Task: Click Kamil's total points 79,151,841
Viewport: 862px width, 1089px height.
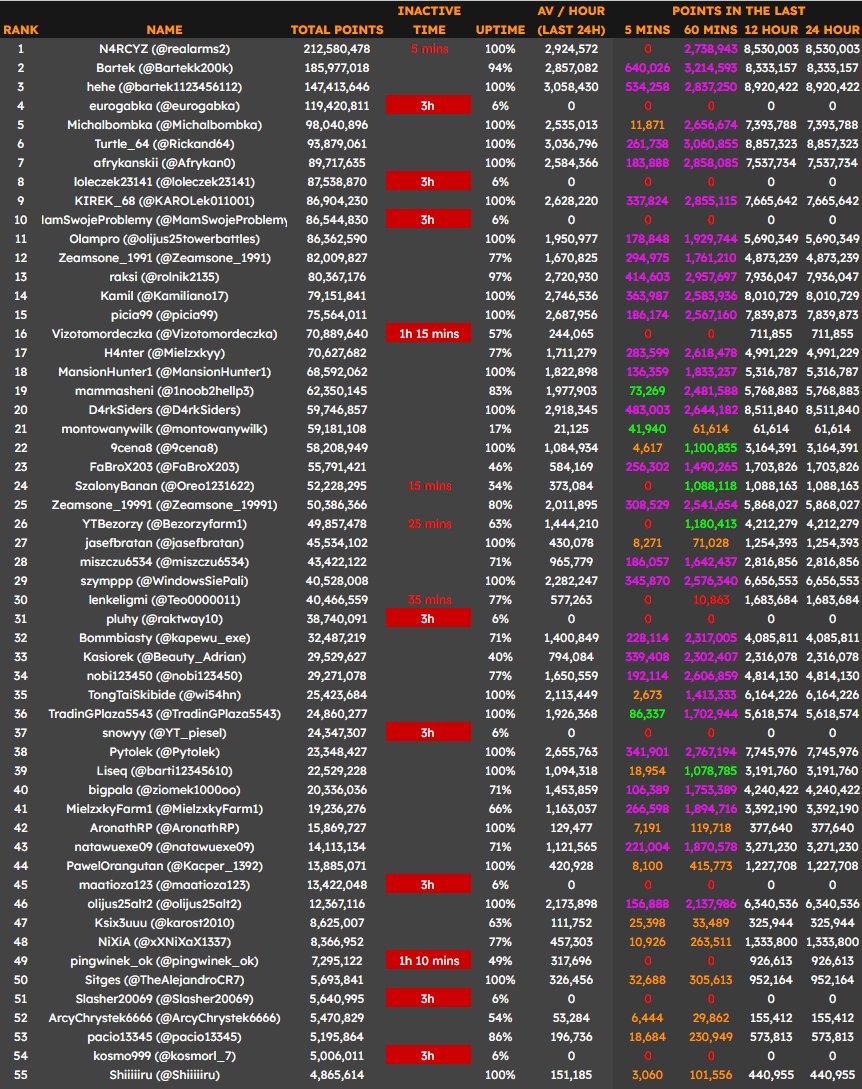Action: pos(336,296)
